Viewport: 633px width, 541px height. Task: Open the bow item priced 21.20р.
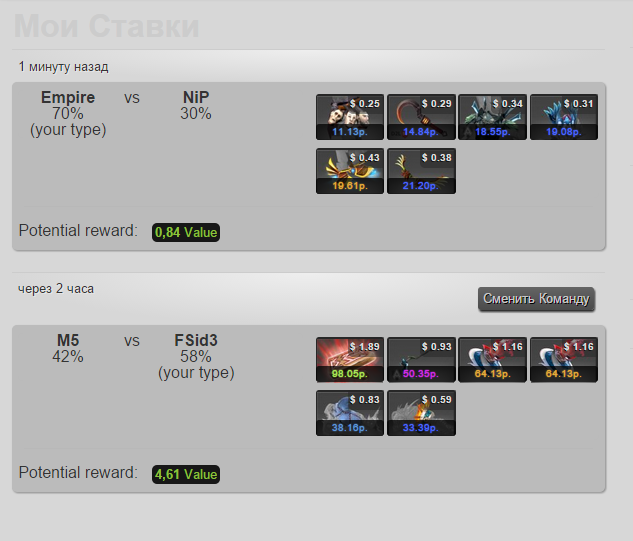click(x=421, y=171)
